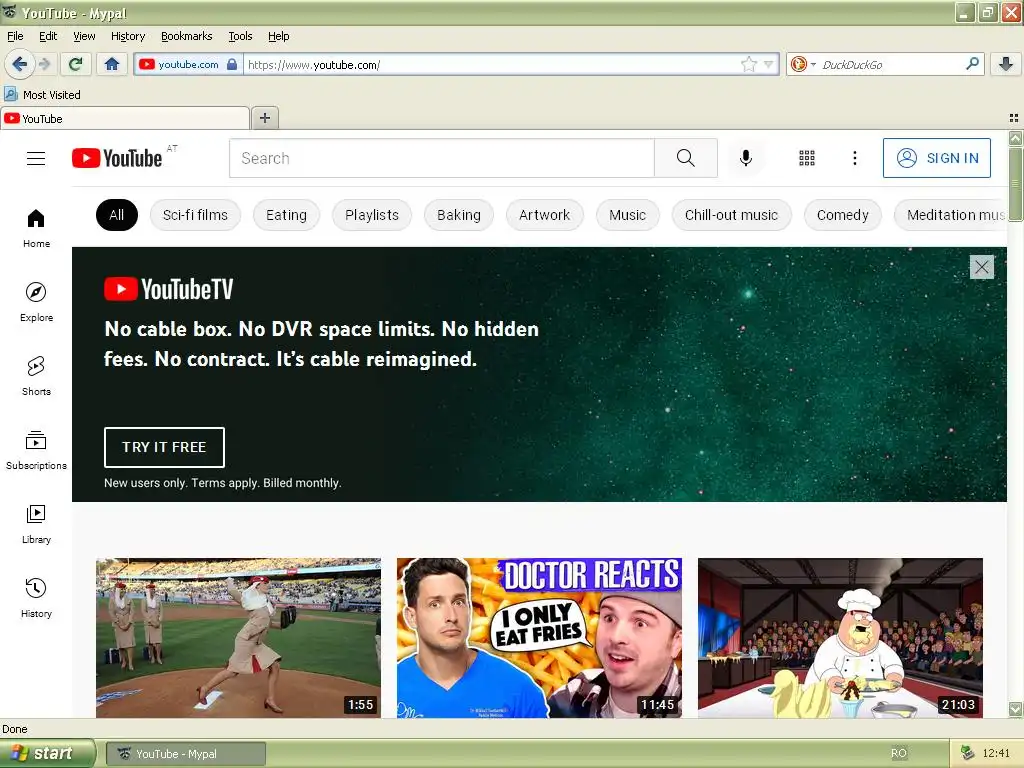The width and height of the screenshot is (1024, 768).
Task: Open the Windows start button
Action: point(48,753)
